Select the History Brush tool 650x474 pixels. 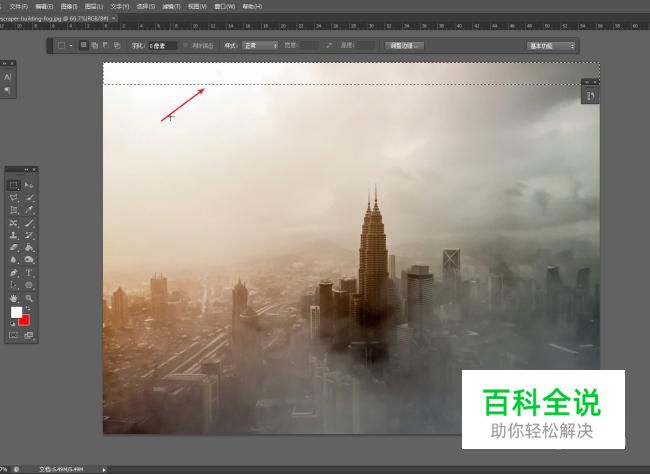click(x=29, y=235)
